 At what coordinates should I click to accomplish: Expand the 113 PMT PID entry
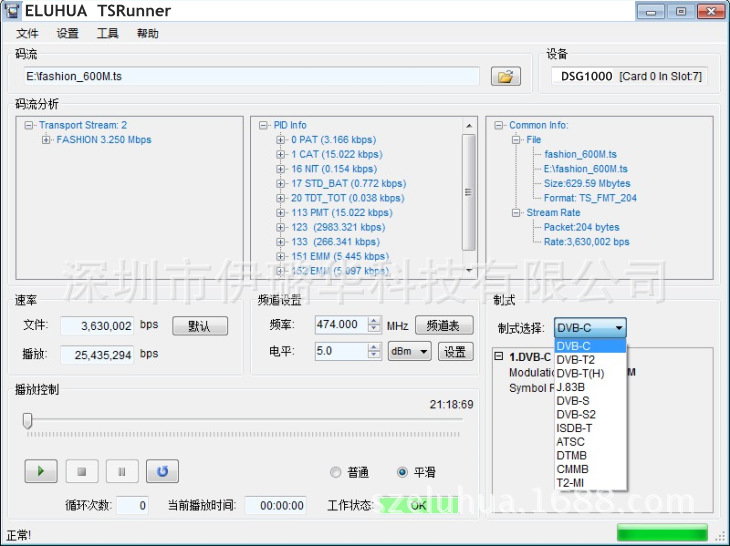click(x=280, y=213)
